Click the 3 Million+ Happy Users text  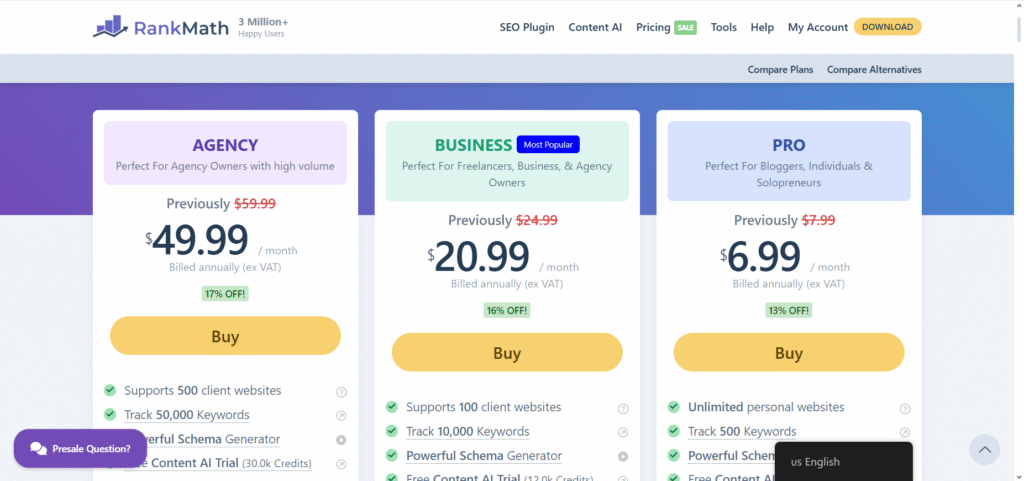point(263,27)
